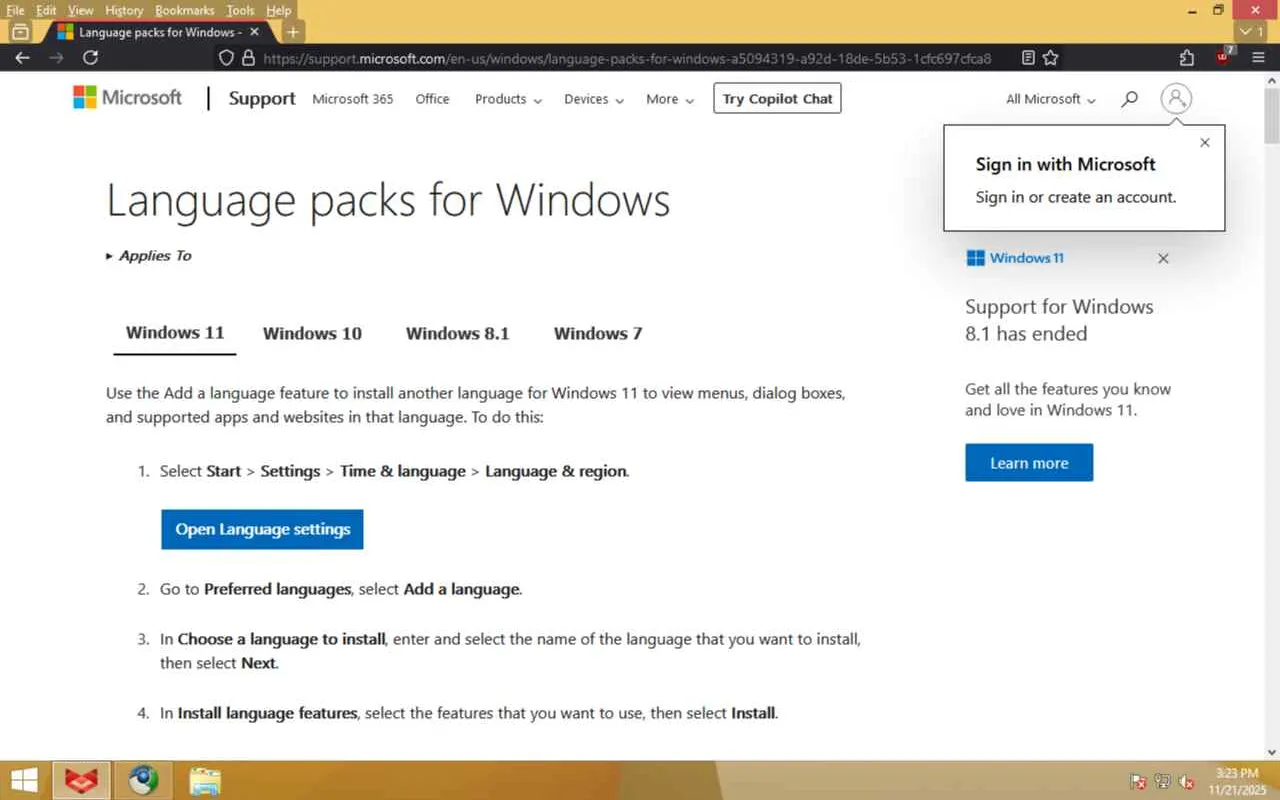Open the red fox app on the taskbar
The height and width of the screenshot is (800, 1280).
pos(82,780)
